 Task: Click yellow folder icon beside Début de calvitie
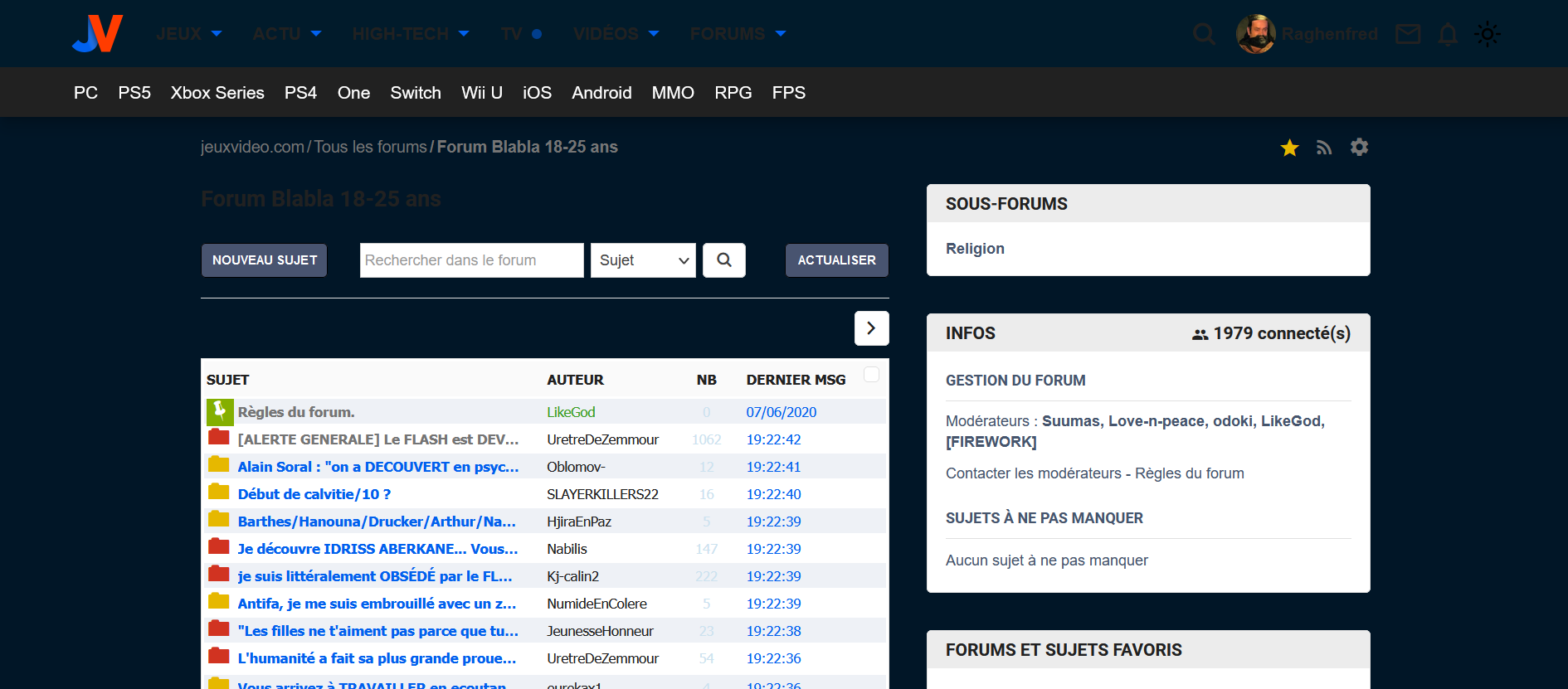point(219,492)
